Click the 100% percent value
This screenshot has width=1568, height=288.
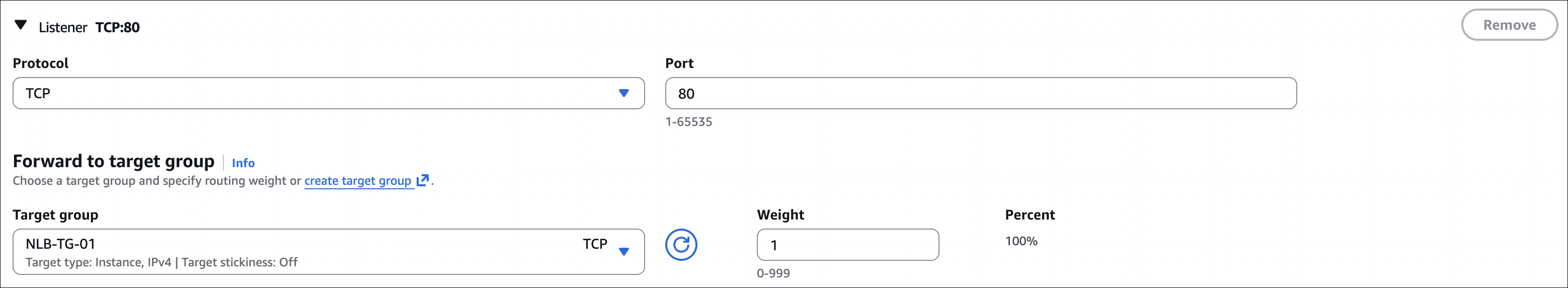click(x=1021, y=241)
